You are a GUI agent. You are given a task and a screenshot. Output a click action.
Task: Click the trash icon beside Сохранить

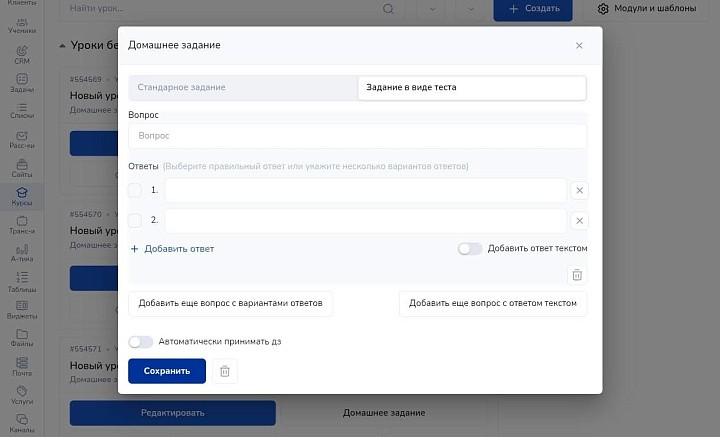click(225, 371)
